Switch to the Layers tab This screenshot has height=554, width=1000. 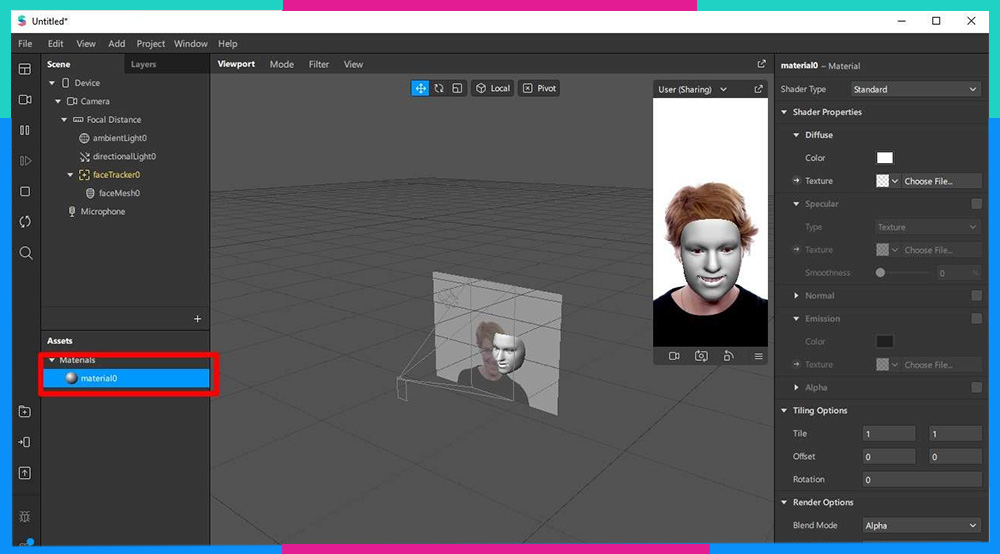click(x=143, y=64)
